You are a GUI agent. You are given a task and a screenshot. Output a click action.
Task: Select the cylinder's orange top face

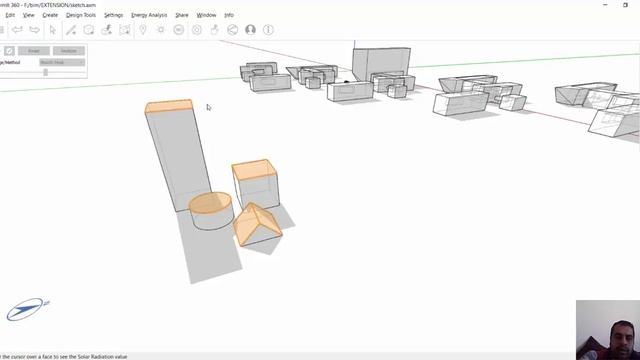point(210,203)
